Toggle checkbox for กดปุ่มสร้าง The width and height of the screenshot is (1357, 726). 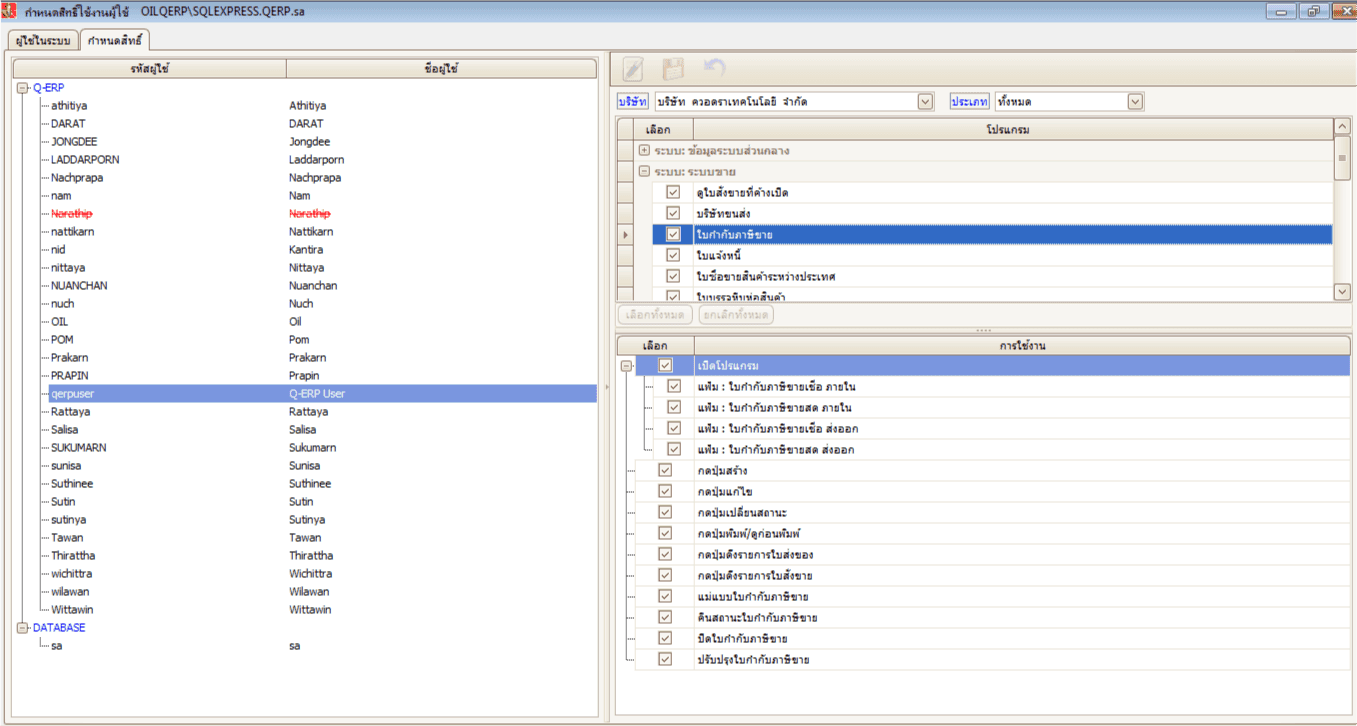[665, 470]
